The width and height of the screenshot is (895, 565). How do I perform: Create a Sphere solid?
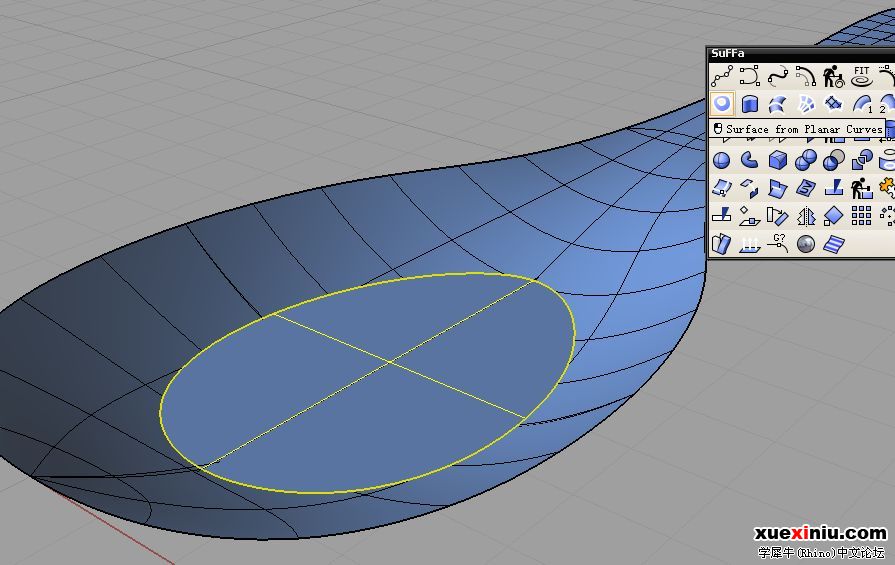point(721,160)
